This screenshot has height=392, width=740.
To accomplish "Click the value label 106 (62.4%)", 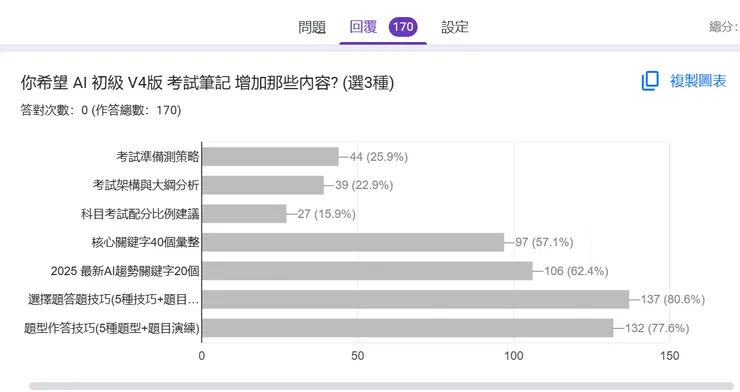I will click(576, 271).
